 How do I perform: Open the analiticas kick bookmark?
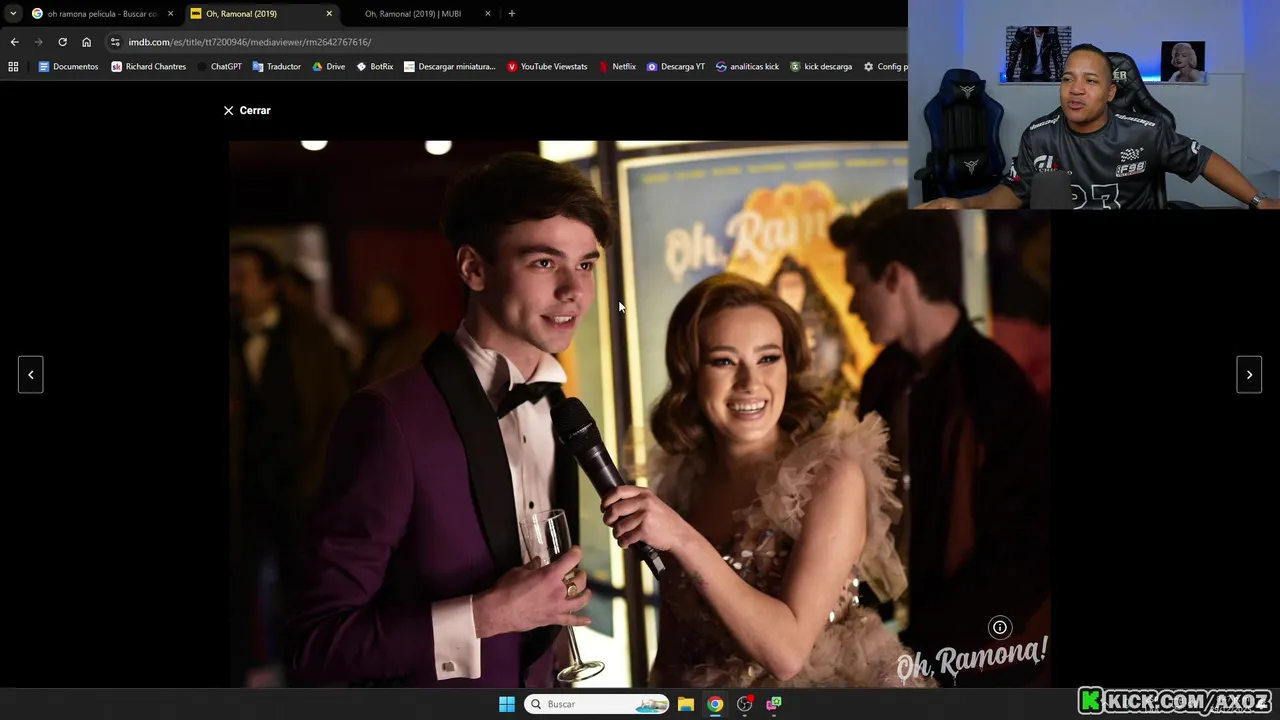(x=747, y=67)
